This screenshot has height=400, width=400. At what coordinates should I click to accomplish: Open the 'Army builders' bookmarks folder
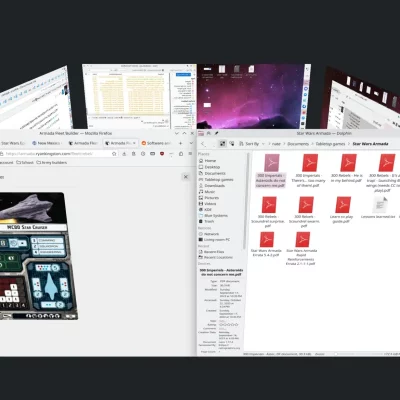[52, 163]
